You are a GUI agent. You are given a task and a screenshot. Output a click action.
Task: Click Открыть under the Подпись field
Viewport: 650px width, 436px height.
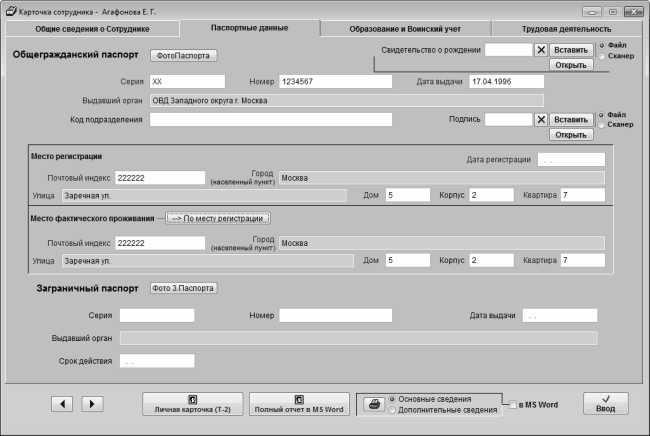click(x=571, y=135)
